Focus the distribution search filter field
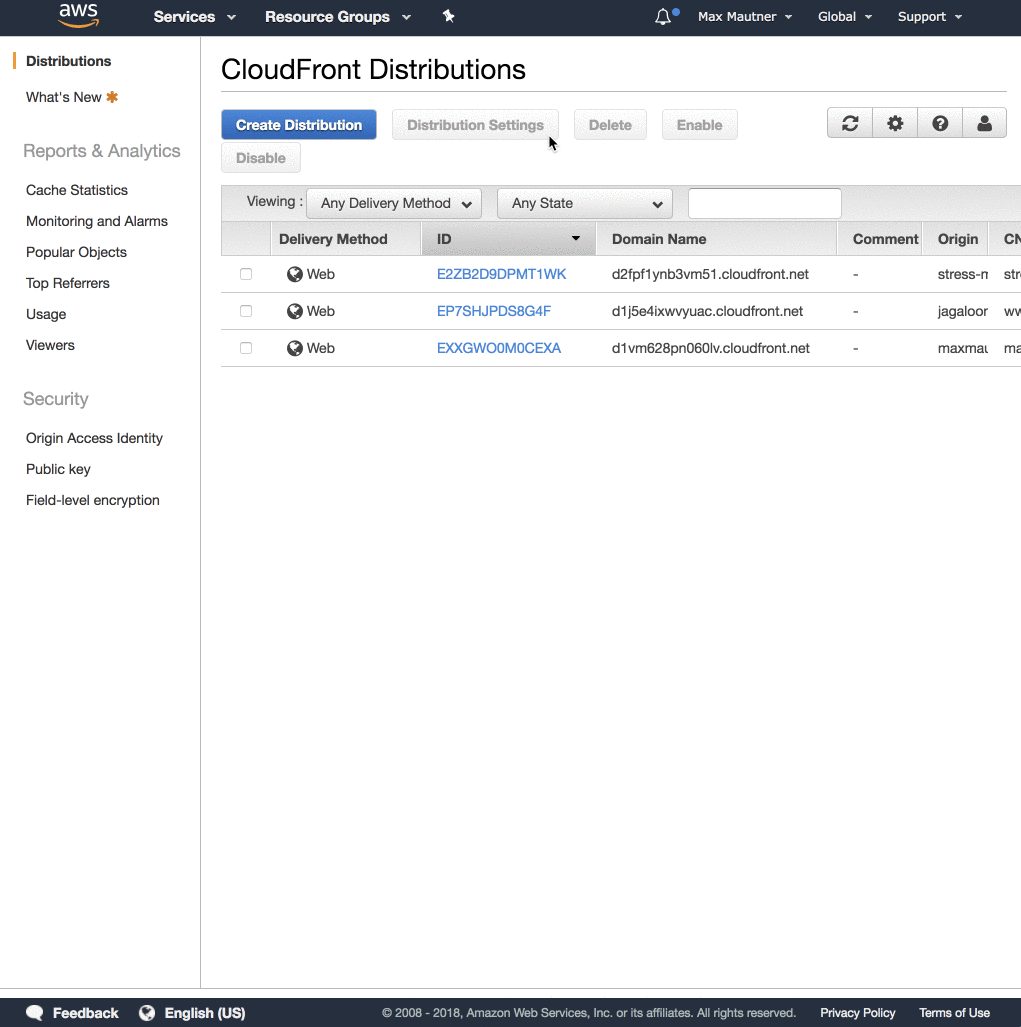 pyautogui.click(x=764, y=203)
